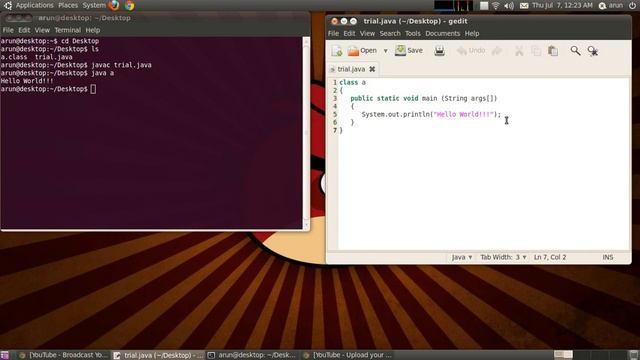
Task: Open the Terminal menu in terminal window
Action: coord(67,30)
